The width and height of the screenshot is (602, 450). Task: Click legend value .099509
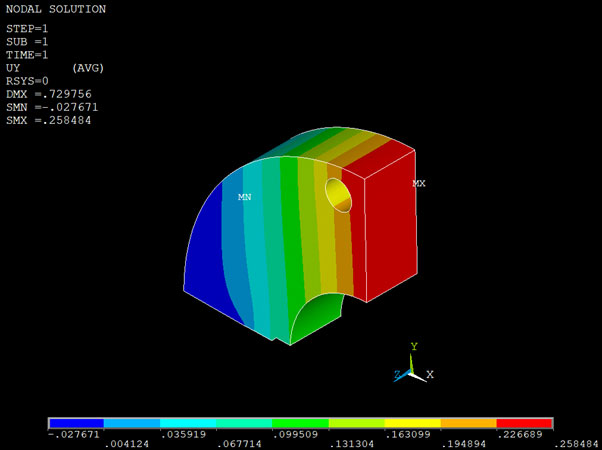tap(295, 435)
